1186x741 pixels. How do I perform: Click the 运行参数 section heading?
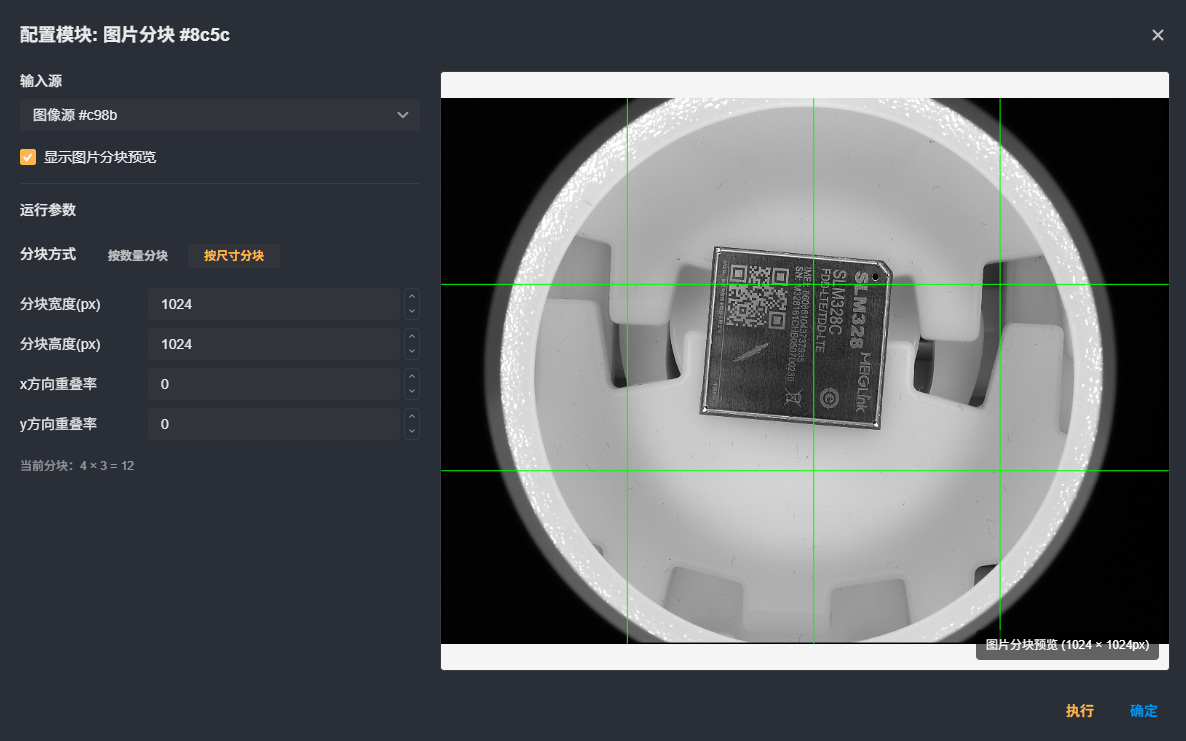pos(48,210)
